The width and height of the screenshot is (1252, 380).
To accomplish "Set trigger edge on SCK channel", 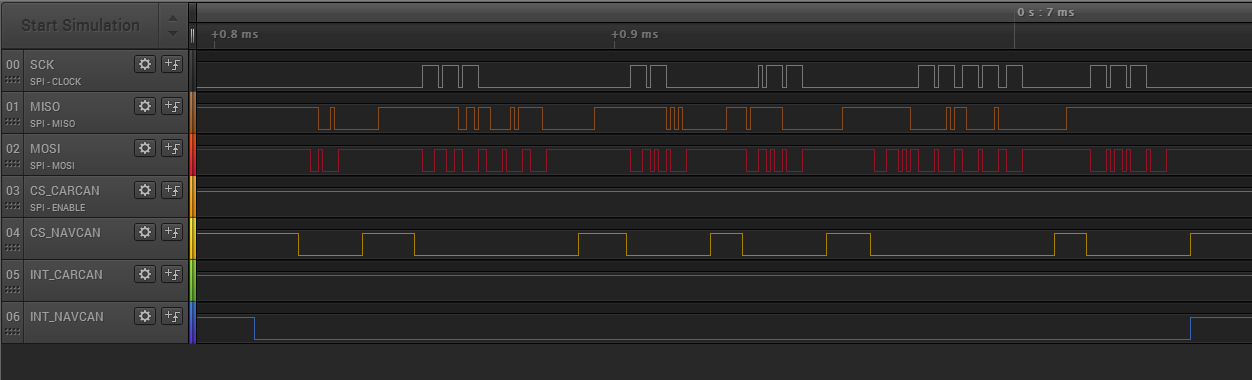I will point(172,64).
